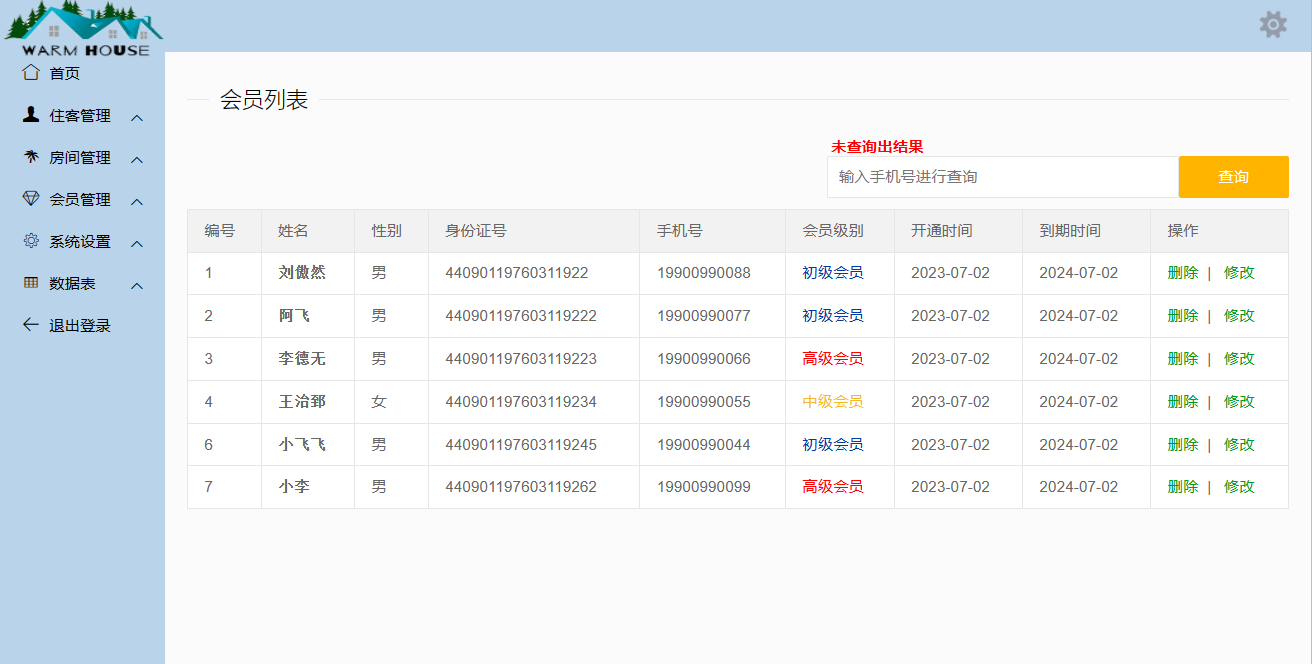Click the person icon beside 住客管理
The image size is (1312, 664).
point(31,115)
